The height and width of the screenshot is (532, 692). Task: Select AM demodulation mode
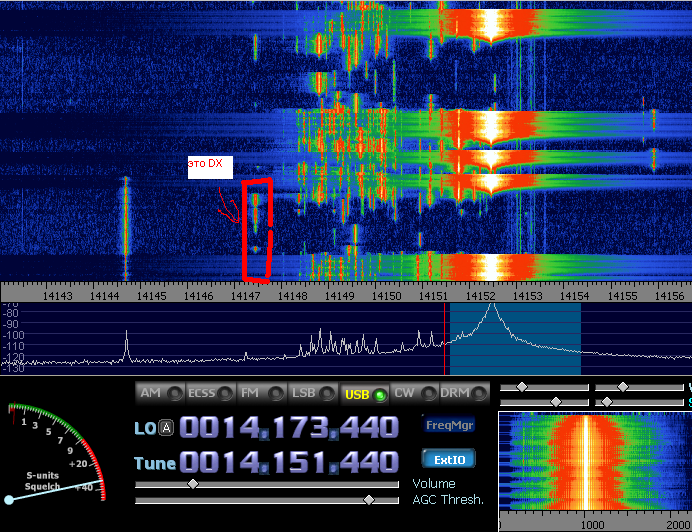click(x=160, y=394)
